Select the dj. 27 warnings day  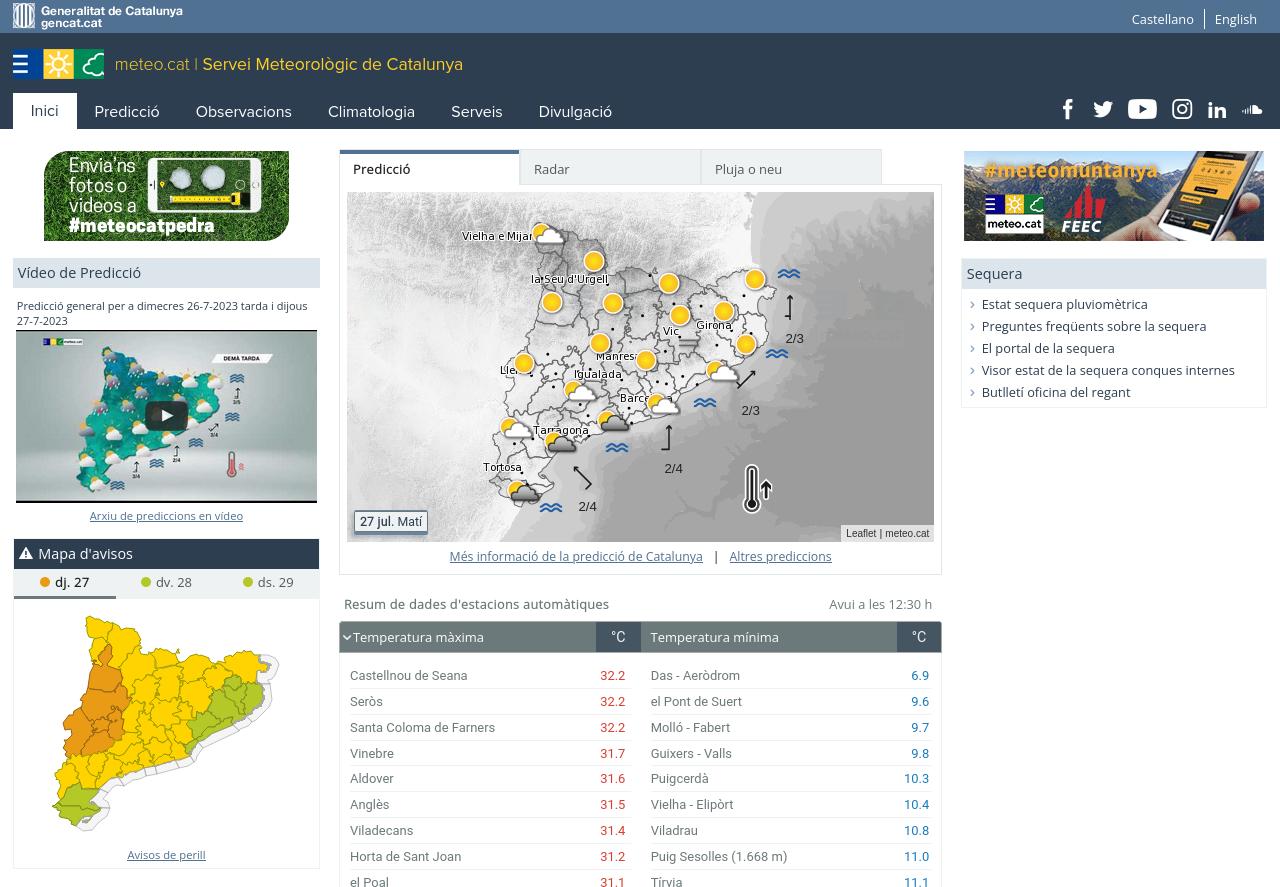tap(65, 583)
